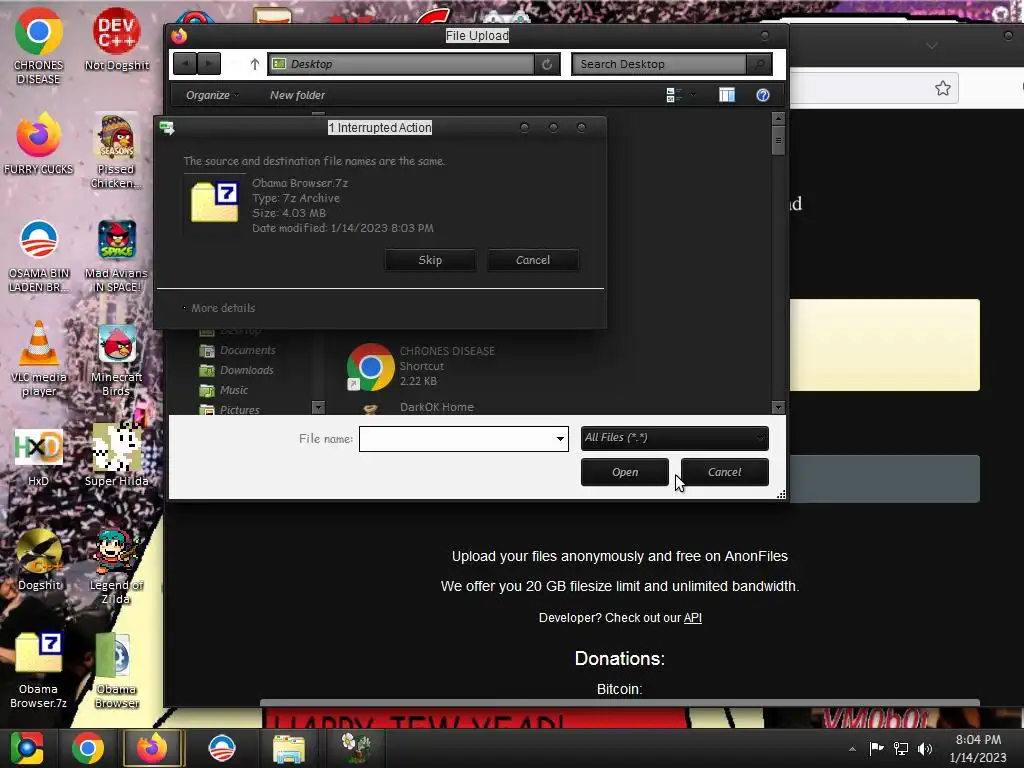Switch to Firefox in the taskbar

coord(152,748)
